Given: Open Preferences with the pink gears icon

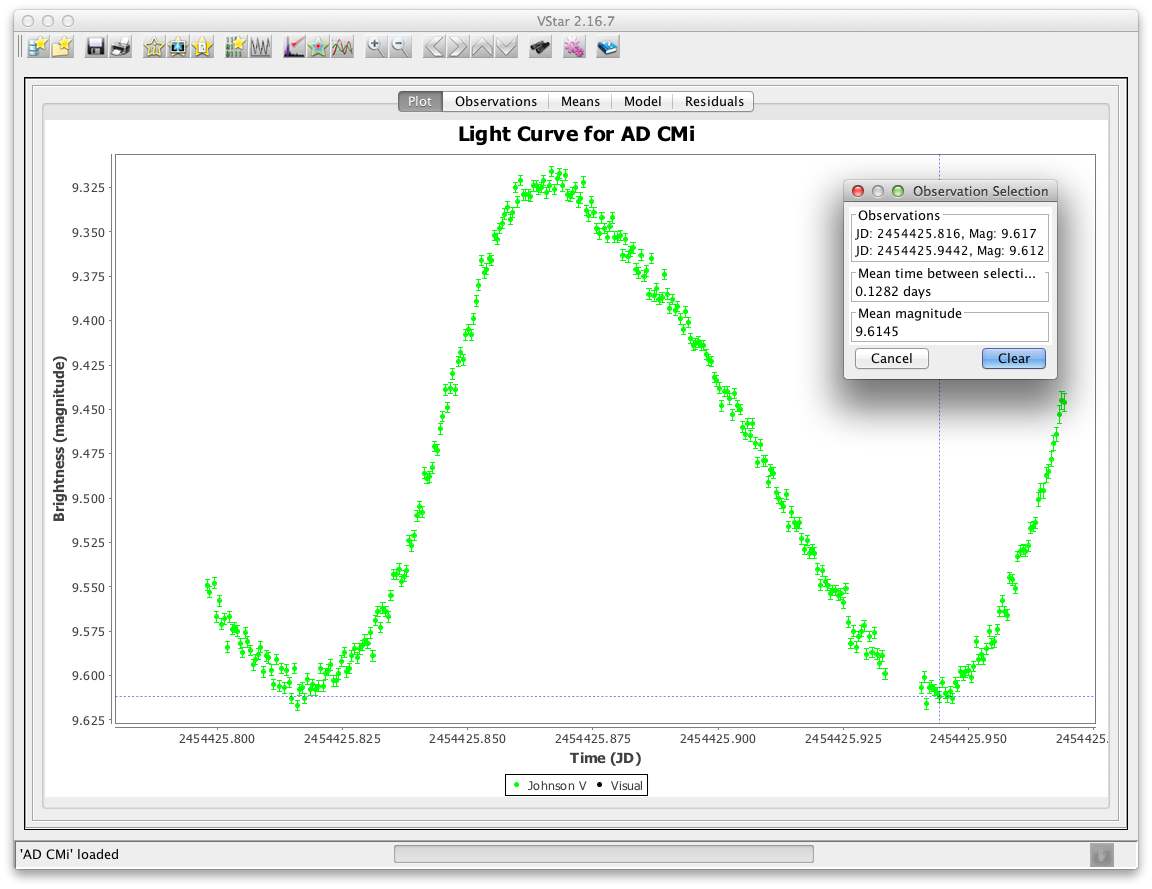Looking at the screenshot, I should (574, 47).
